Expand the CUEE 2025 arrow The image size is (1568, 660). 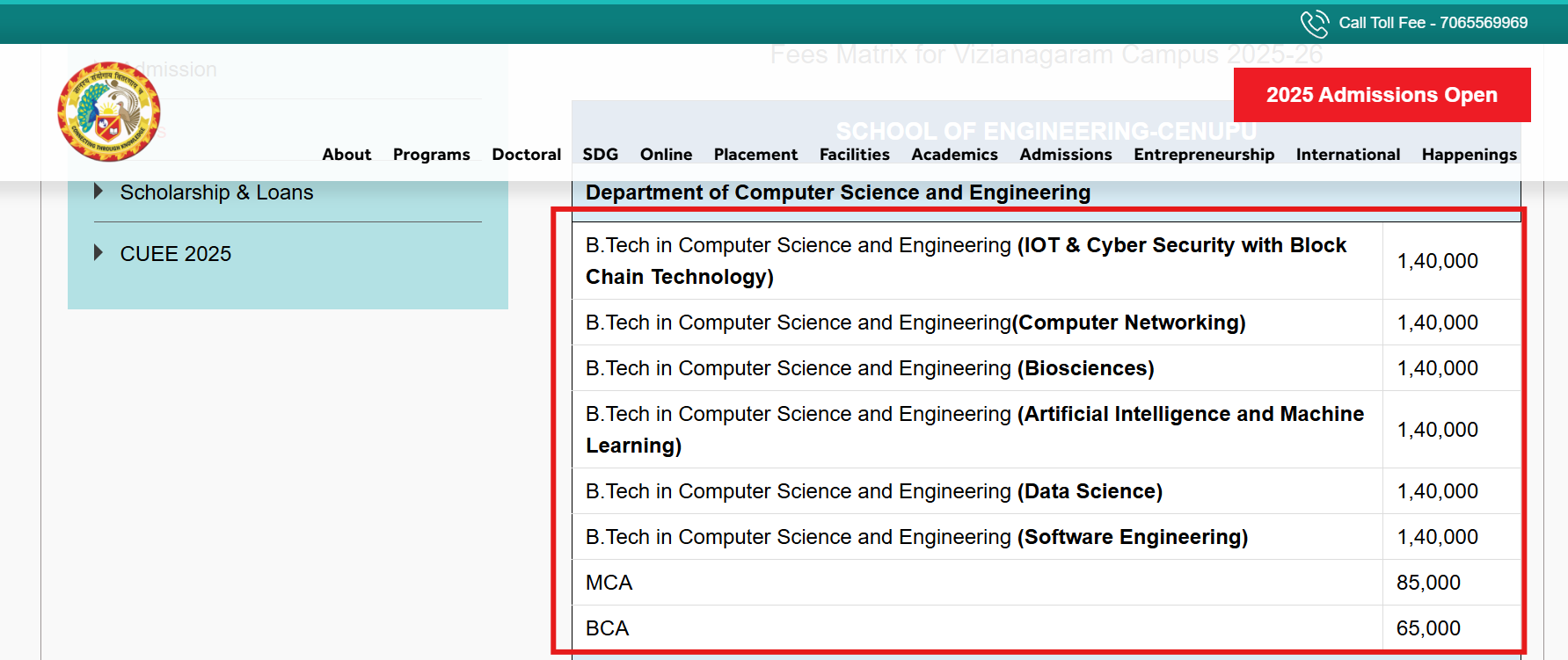(98, 253)
